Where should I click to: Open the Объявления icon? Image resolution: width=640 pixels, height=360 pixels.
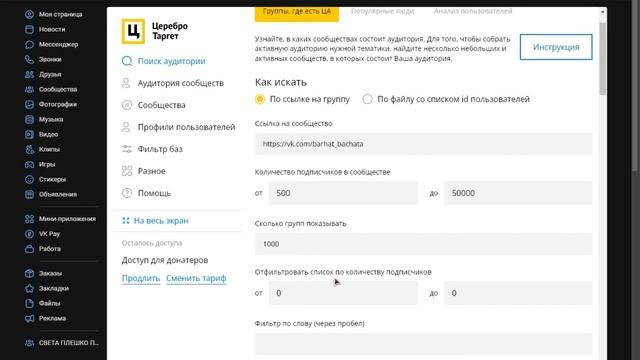coord(29,194)
